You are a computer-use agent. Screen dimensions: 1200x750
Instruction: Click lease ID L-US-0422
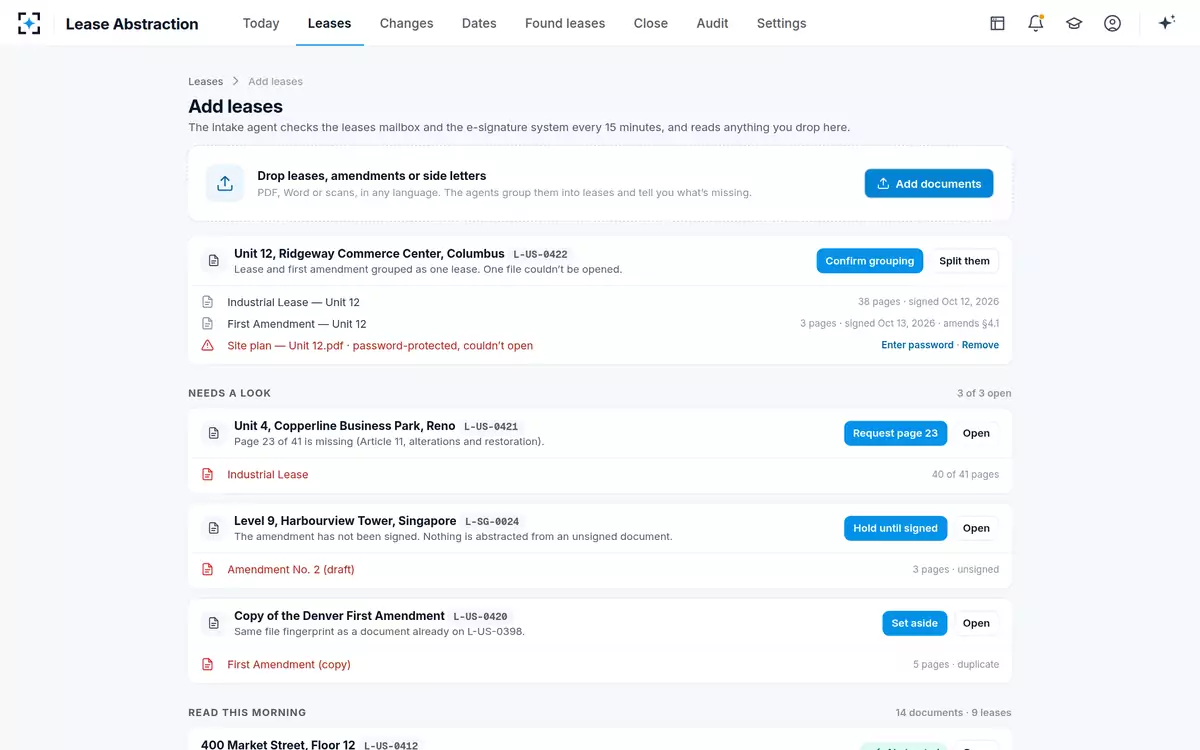[x=540, y=254]
